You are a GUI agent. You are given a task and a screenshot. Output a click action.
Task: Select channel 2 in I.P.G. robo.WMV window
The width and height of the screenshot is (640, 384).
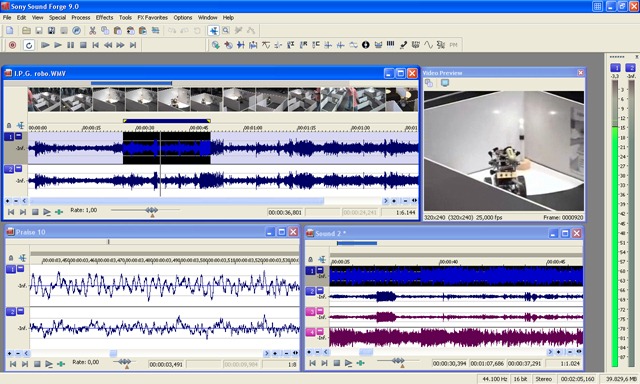click(9, 169)
